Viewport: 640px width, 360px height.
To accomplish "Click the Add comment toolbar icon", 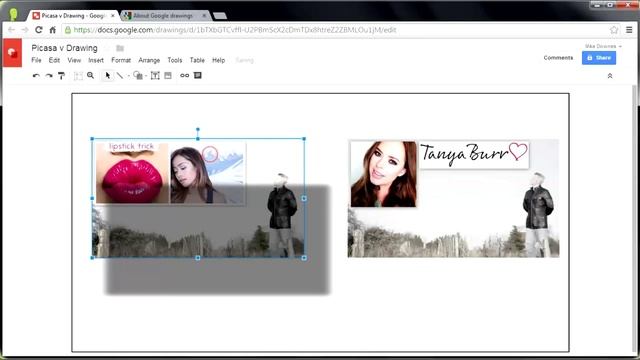I will click(x=198, y=76).
